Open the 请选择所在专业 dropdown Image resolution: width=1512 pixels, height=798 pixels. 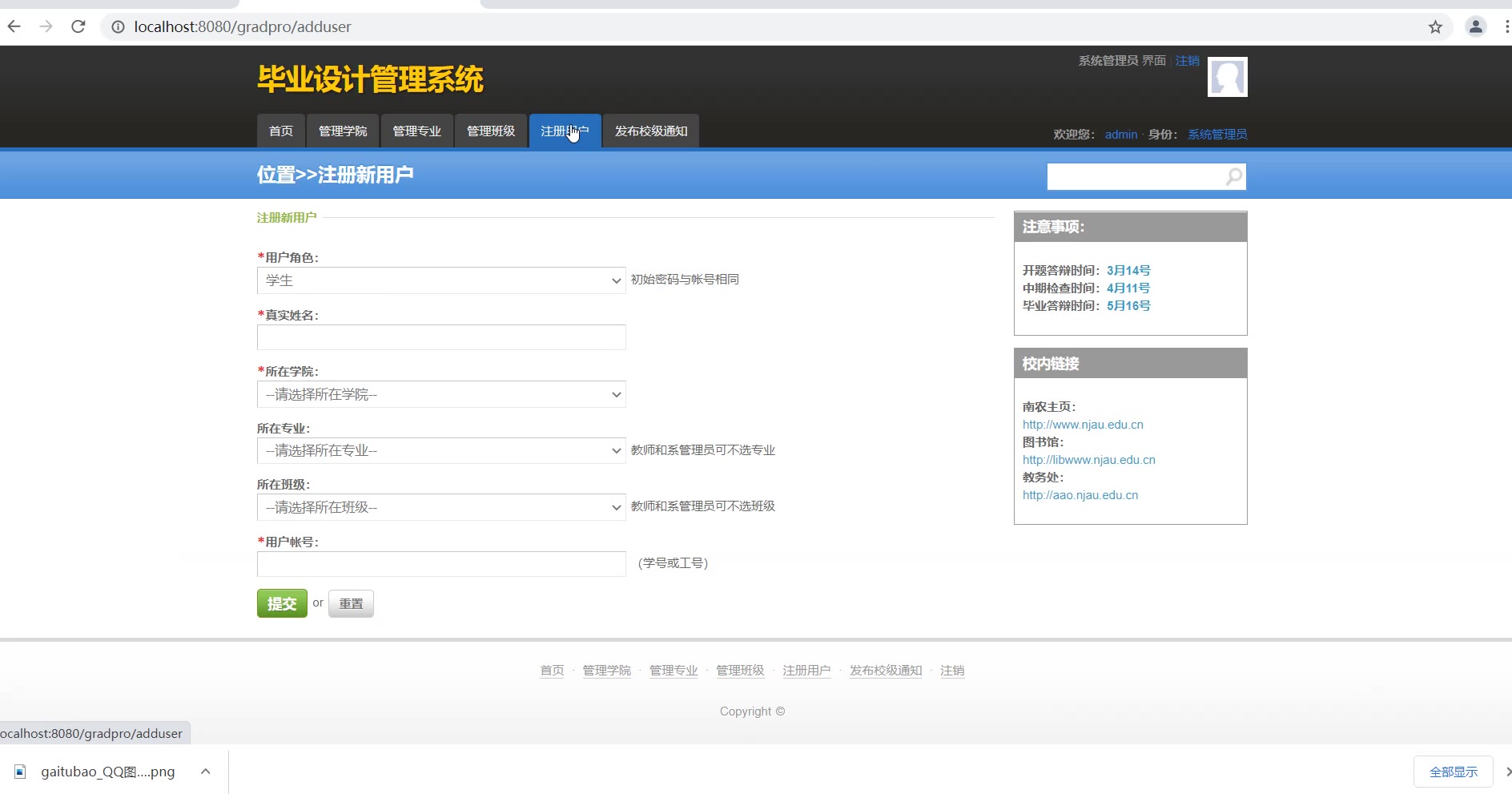440,450
